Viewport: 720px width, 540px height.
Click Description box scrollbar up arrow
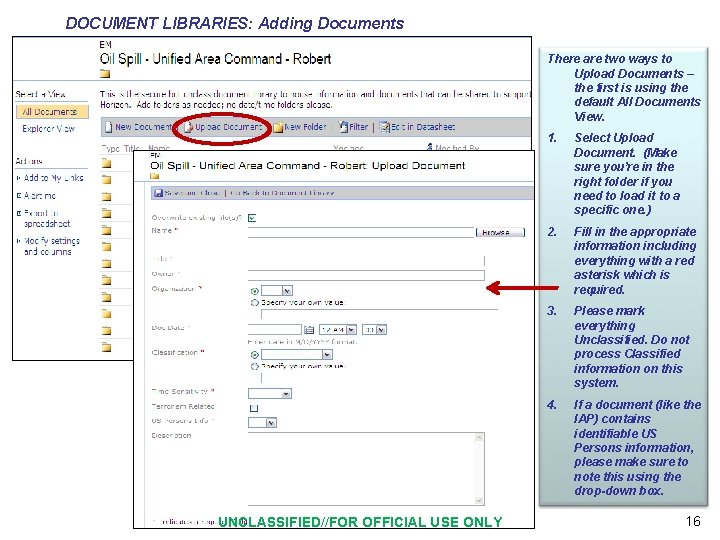479,437
